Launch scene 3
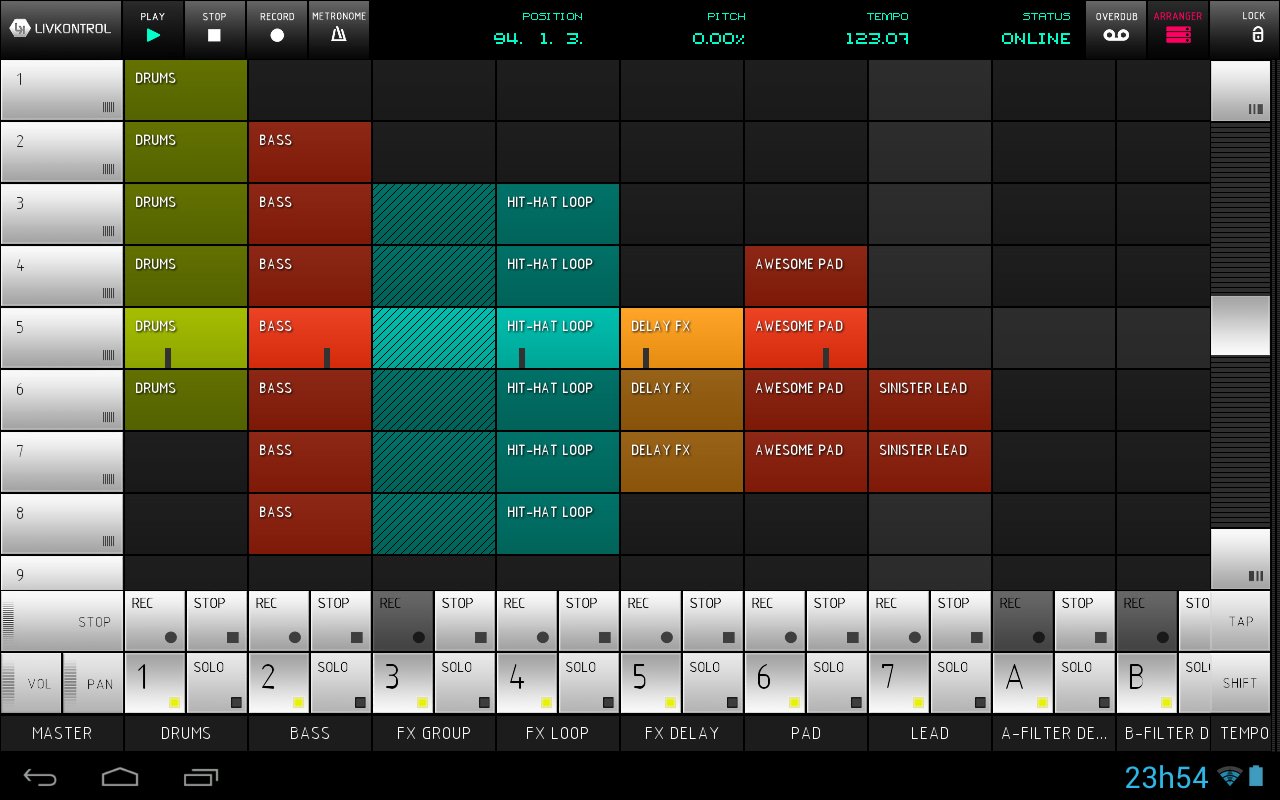The height and width of the screenshot is (800, 1280). point(61,214)
